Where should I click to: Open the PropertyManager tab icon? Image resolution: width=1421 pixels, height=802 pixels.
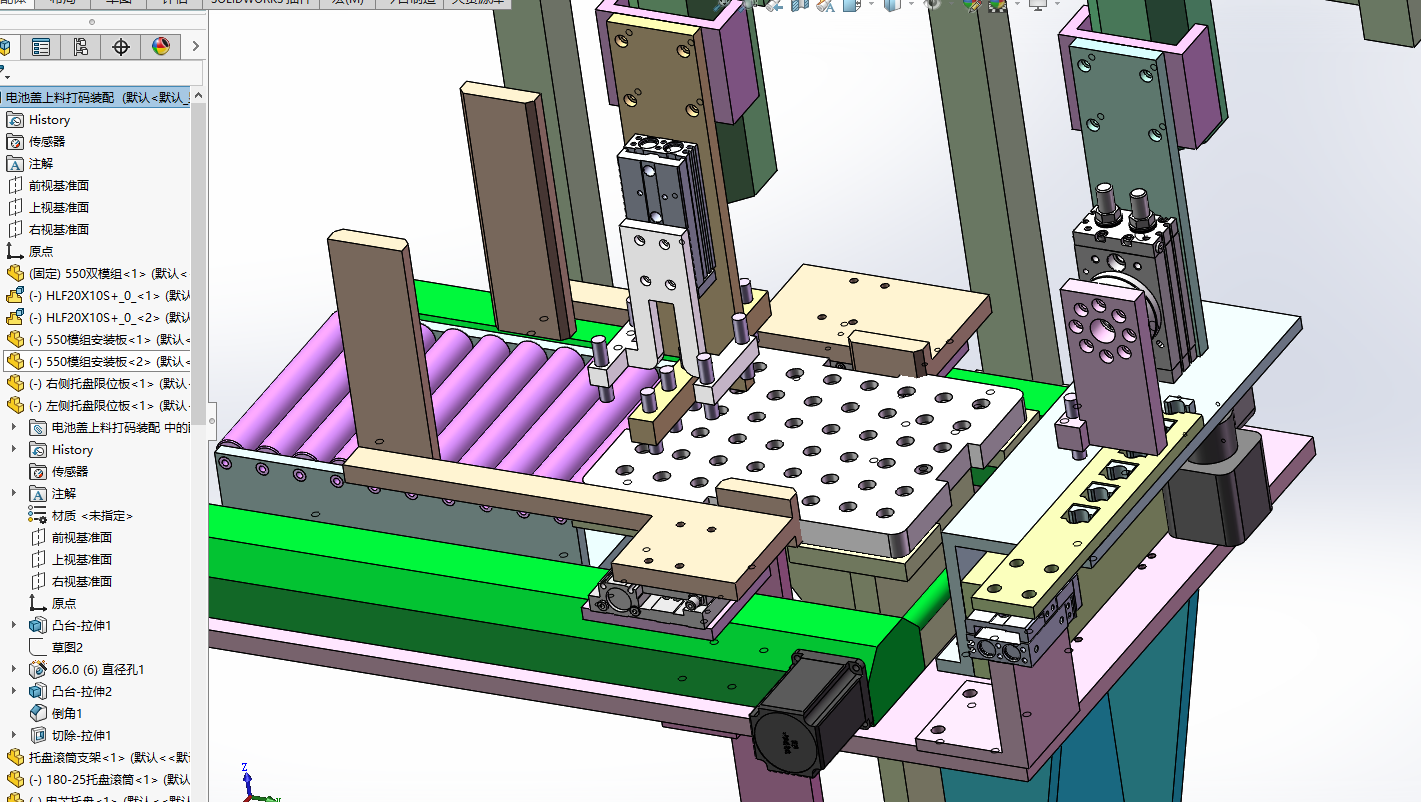coord(41,47)
